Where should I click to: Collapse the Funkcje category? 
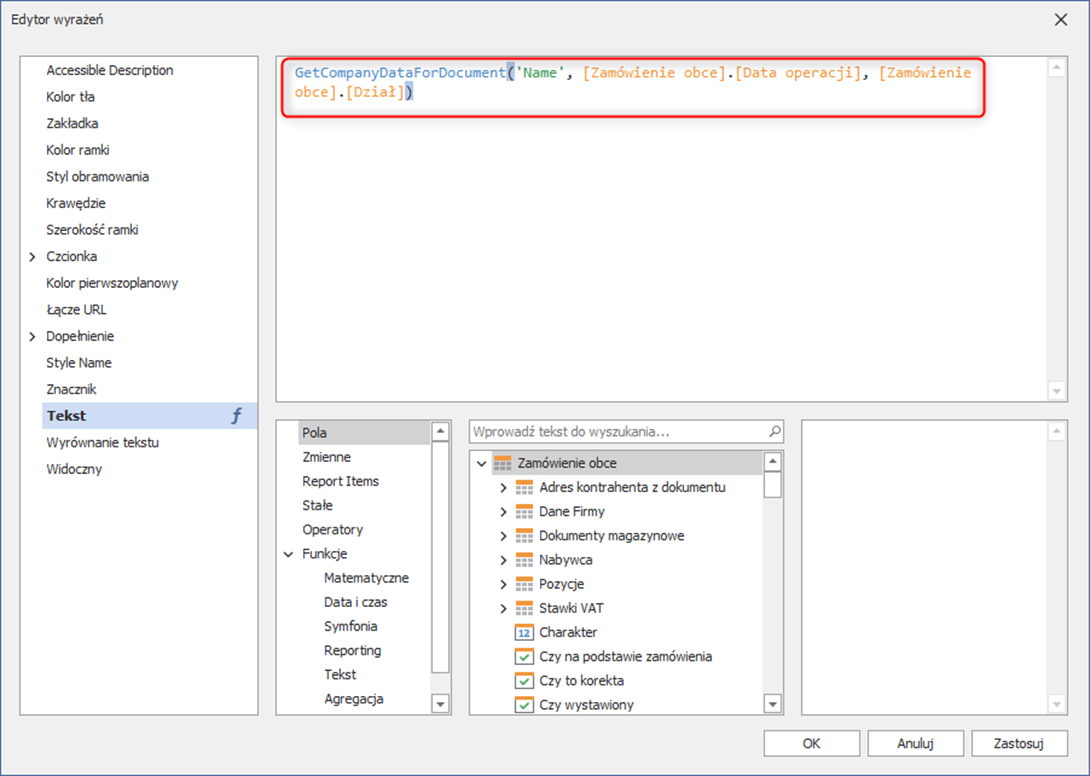coord(289,554)
